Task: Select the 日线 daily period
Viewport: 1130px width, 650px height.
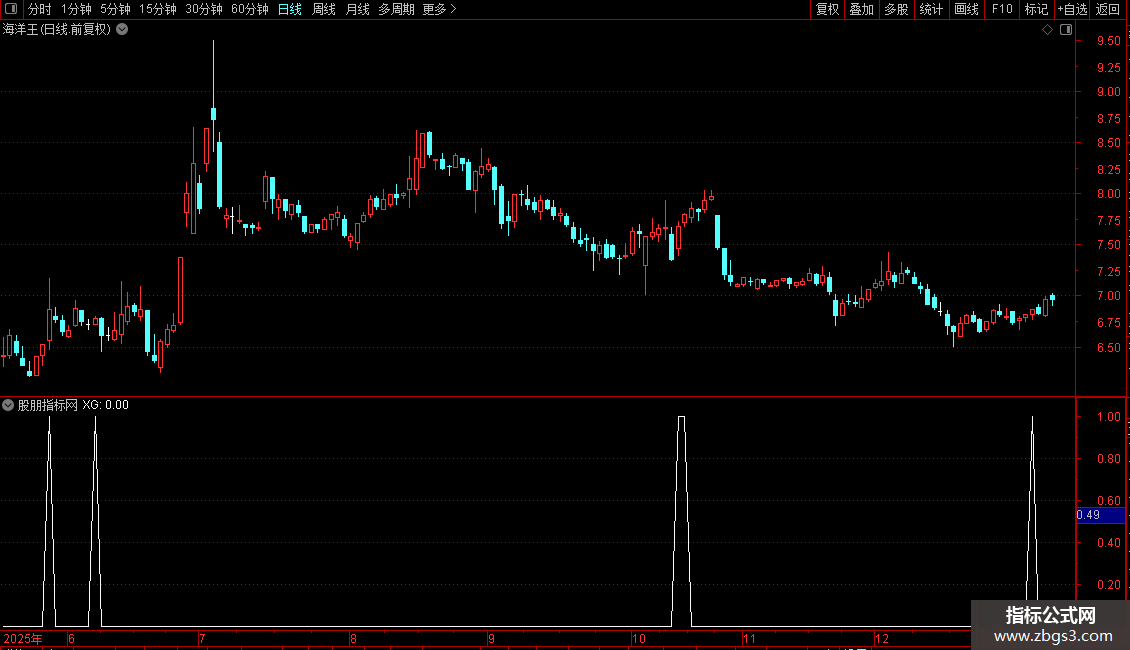Action: (x=290, y=9)
